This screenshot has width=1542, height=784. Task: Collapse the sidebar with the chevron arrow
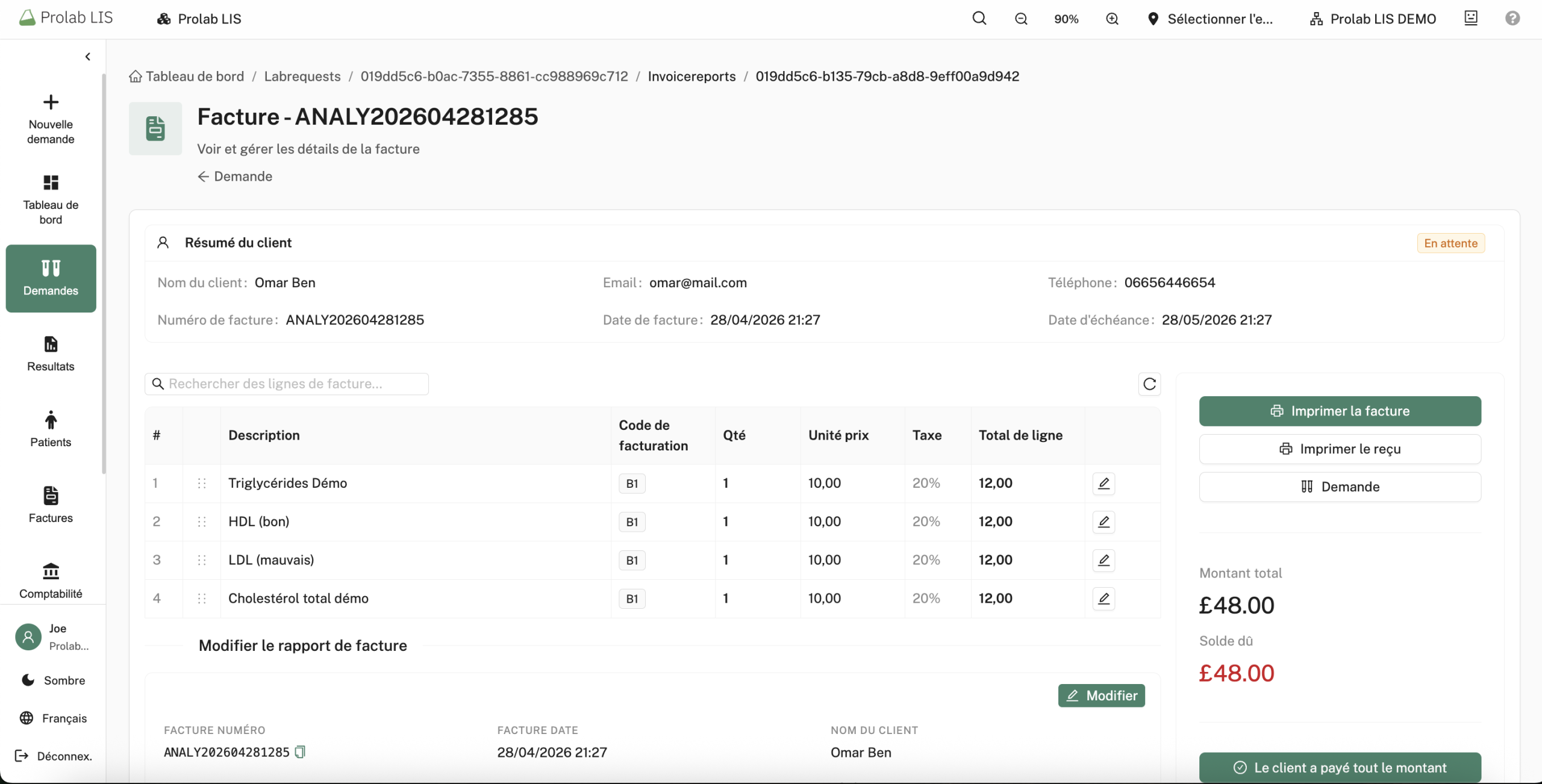[88, 57]
